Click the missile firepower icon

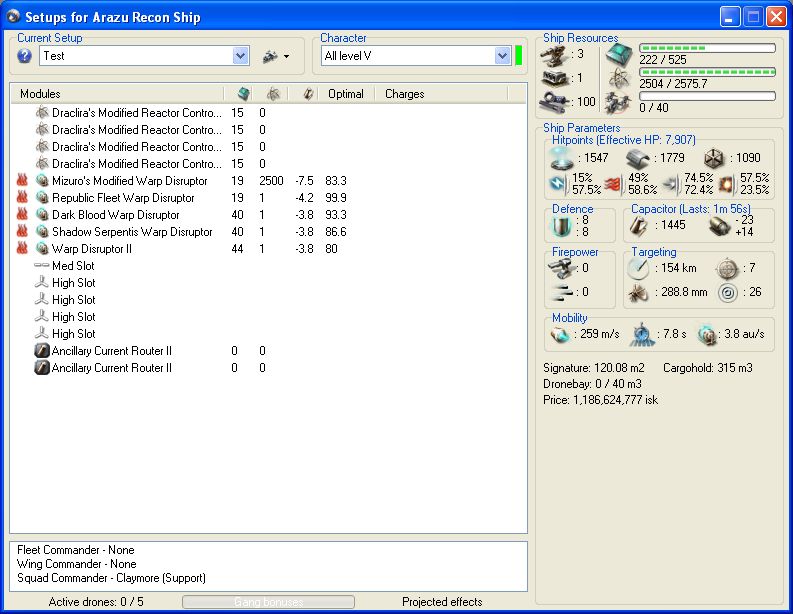point(560,291)
